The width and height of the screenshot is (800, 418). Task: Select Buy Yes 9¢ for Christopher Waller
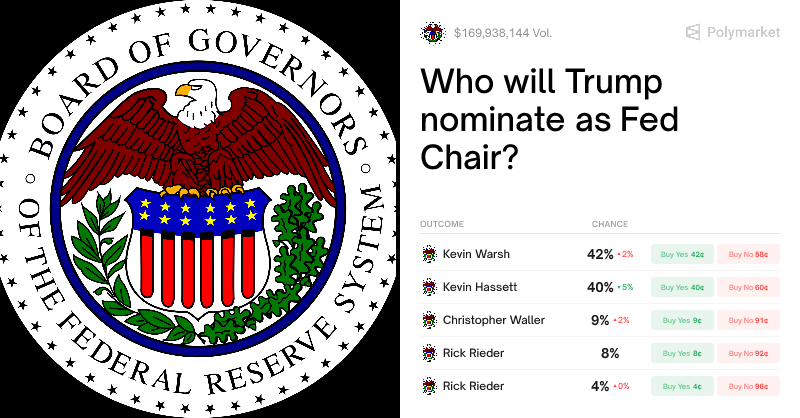click(683, 320)
